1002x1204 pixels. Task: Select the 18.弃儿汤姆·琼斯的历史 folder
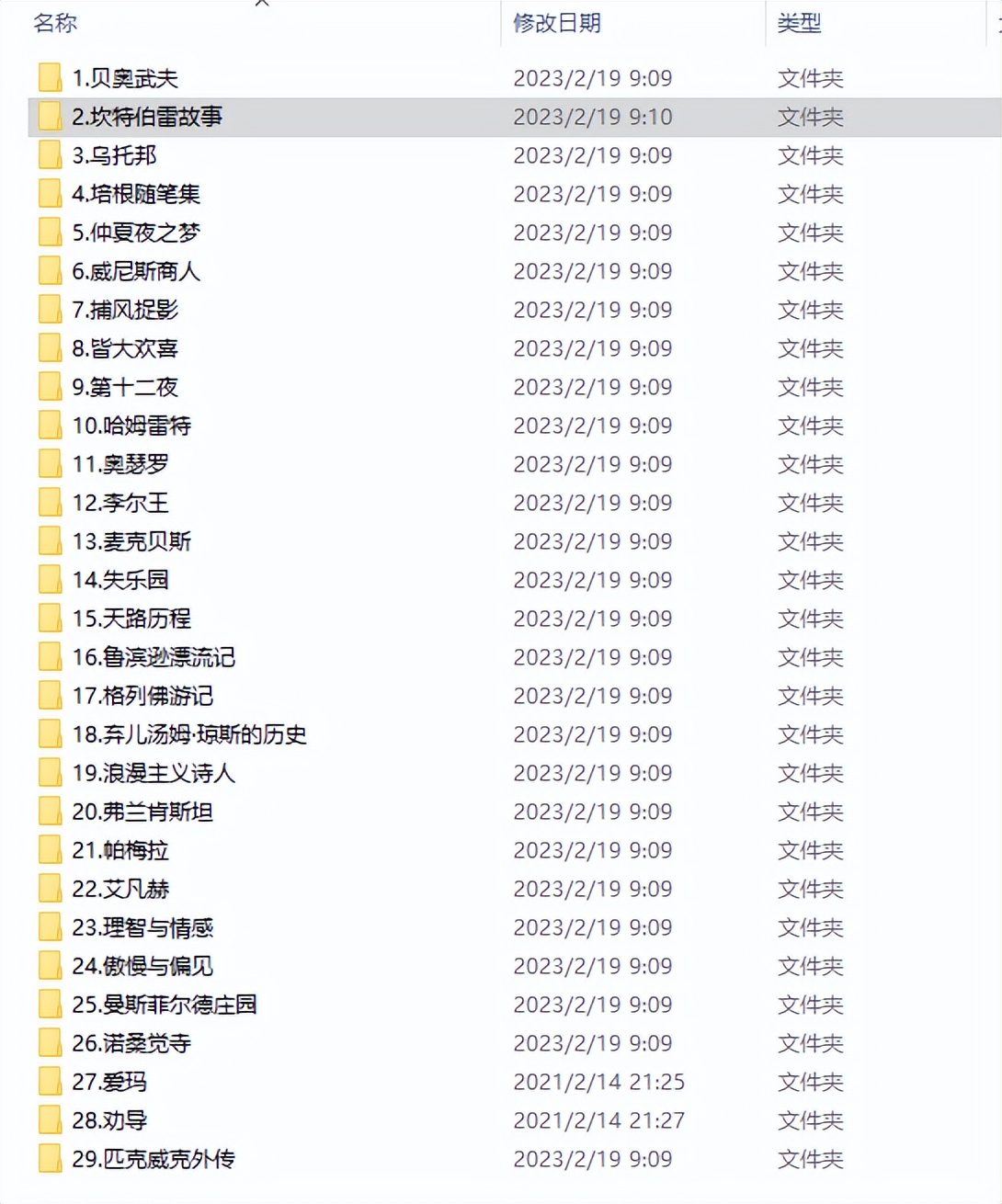189,734
